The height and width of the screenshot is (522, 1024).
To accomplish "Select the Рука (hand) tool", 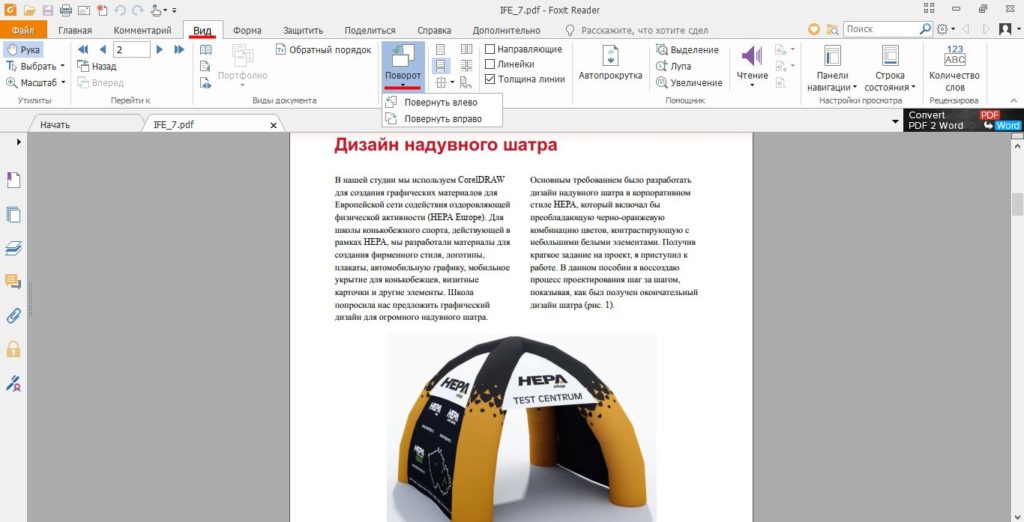I will [22, 50].
